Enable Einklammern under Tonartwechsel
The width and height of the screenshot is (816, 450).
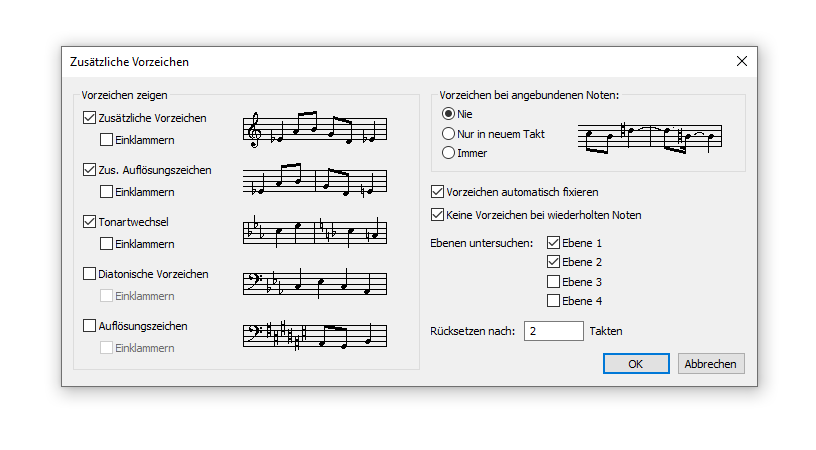pos(106,244)
